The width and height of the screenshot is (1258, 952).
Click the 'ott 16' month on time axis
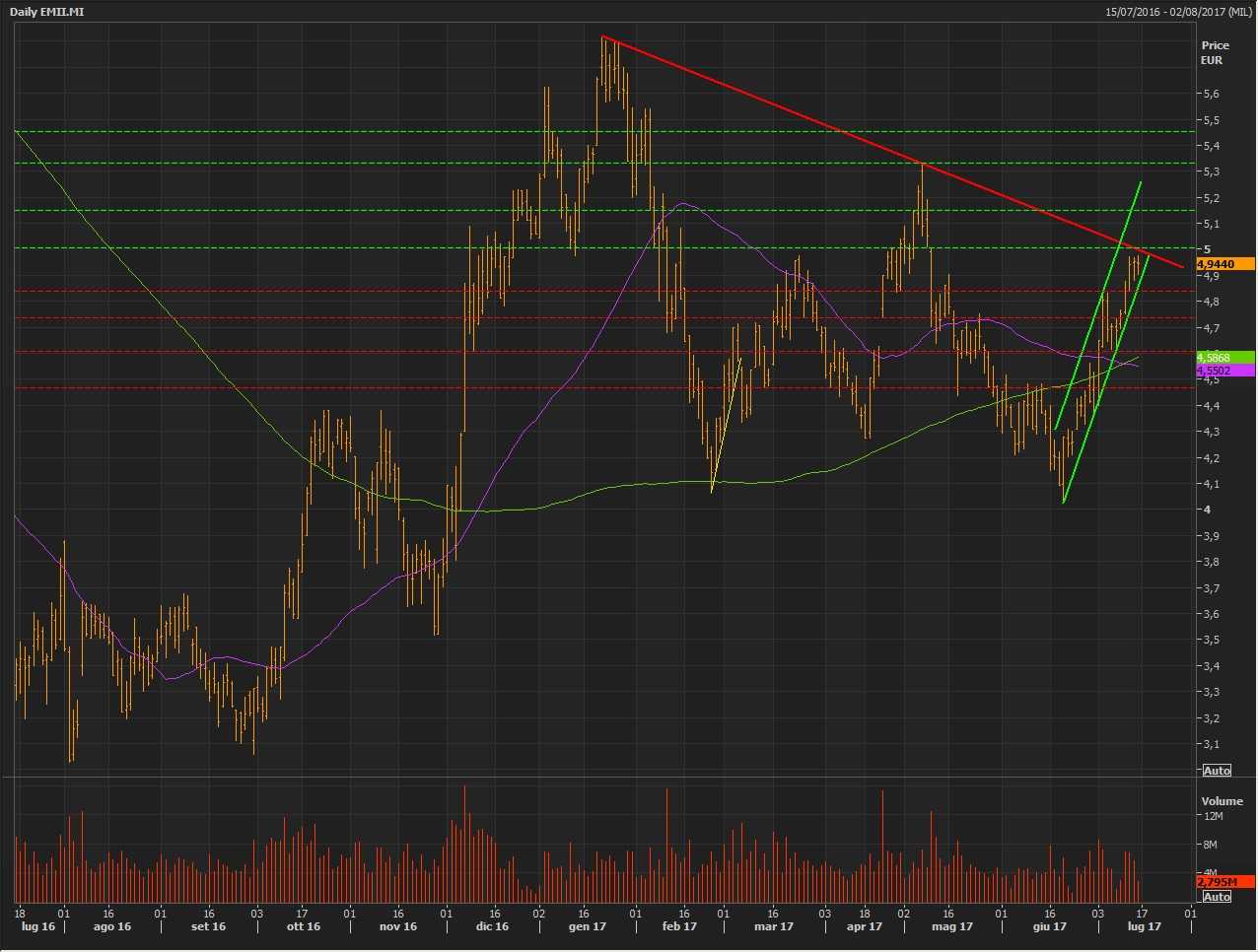[x=303, y=926]
